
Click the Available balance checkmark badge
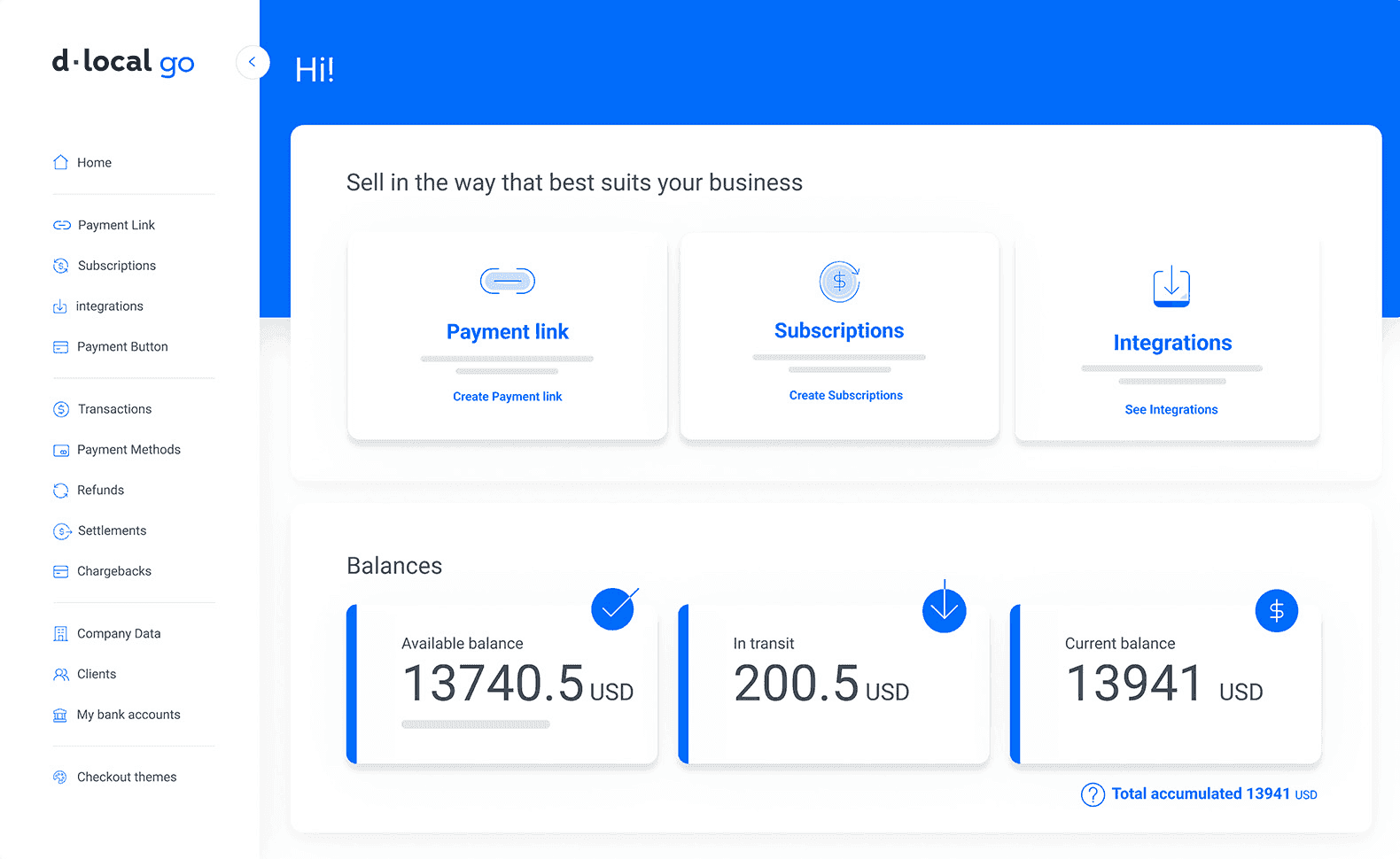(613, 609)
